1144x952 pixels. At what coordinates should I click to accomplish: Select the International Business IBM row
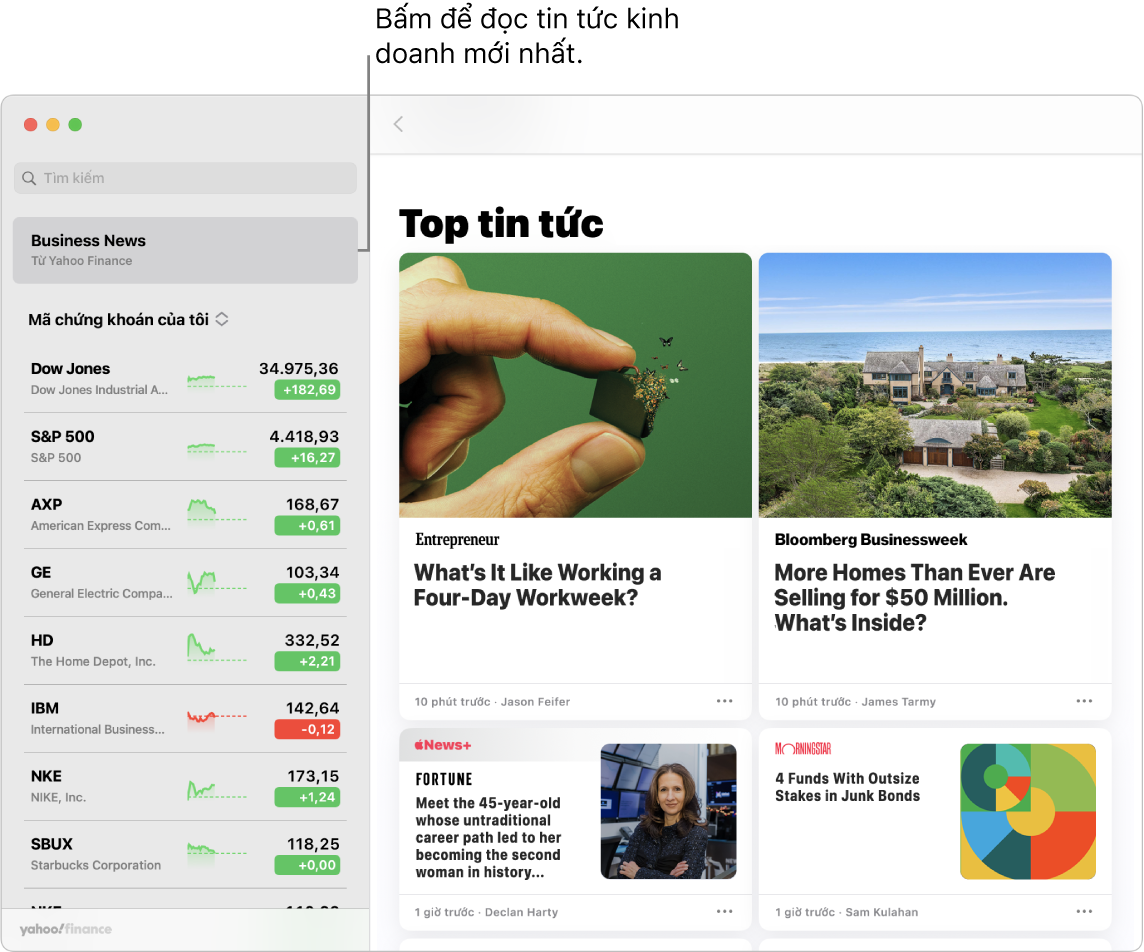[x=185, y=718]
